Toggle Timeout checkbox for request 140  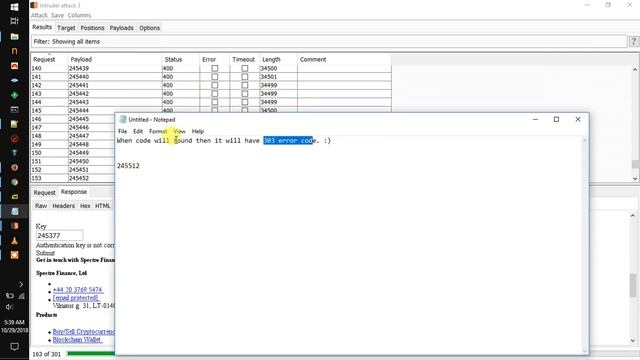245,68
